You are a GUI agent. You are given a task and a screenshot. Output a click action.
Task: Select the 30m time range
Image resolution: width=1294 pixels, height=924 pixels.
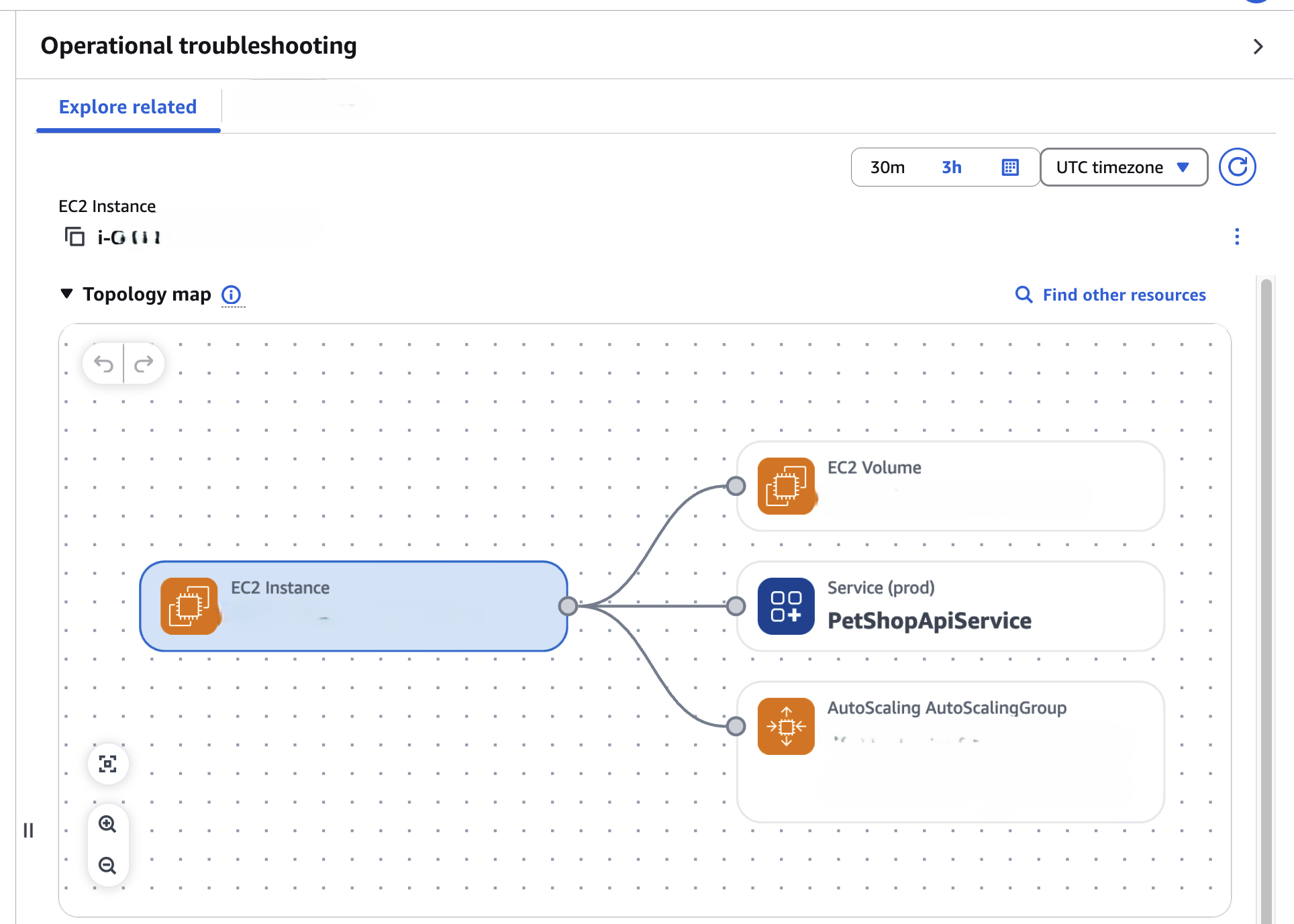(x=887, y=167)
